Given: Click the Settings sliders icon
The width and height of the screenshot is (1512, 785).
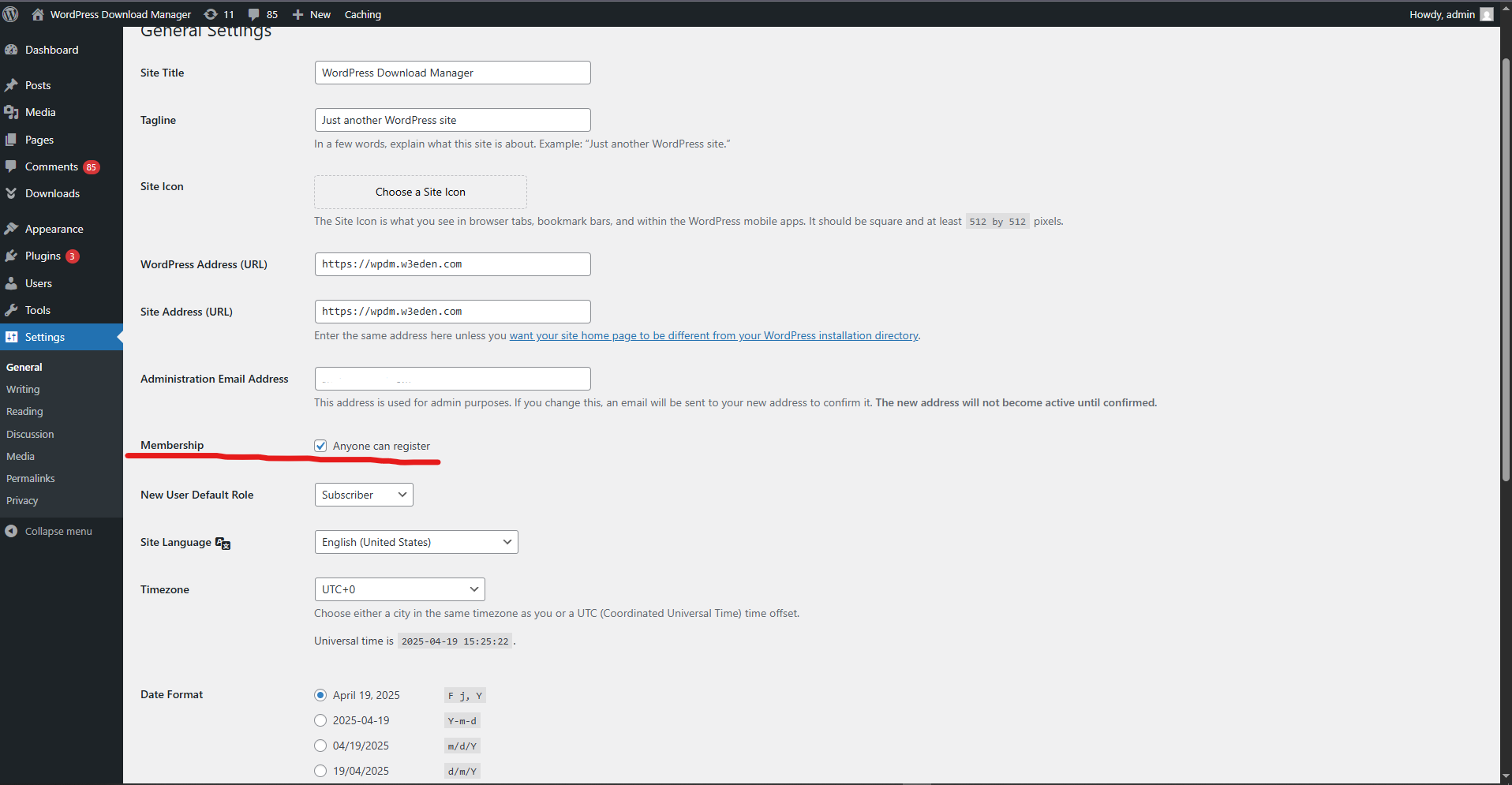Looking at the screenshot, I should point(11,337).
